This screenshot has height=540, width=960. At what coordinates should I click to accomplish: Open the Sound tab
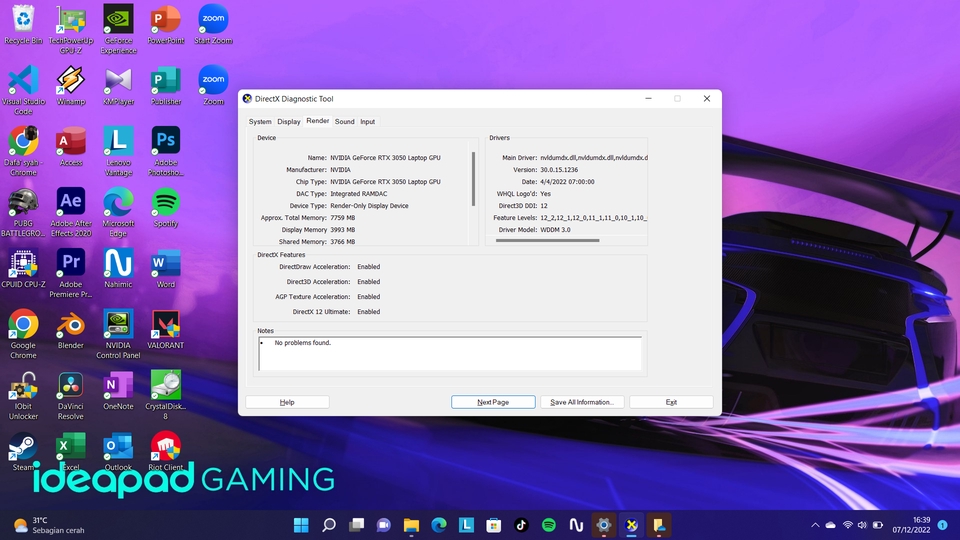tap(344, 122)
